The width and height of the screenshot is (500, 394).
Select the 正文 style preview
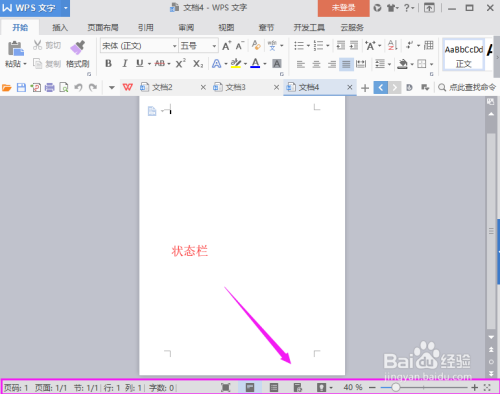(464, 56)
